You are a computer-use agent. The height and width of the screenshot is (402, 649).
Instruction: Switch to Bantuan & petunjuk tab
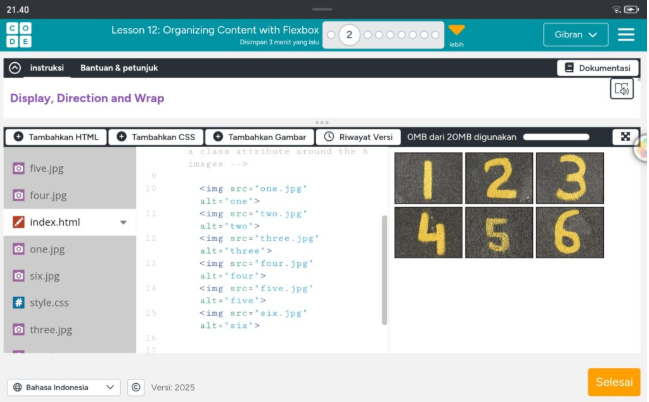click(x=119, y=68)
